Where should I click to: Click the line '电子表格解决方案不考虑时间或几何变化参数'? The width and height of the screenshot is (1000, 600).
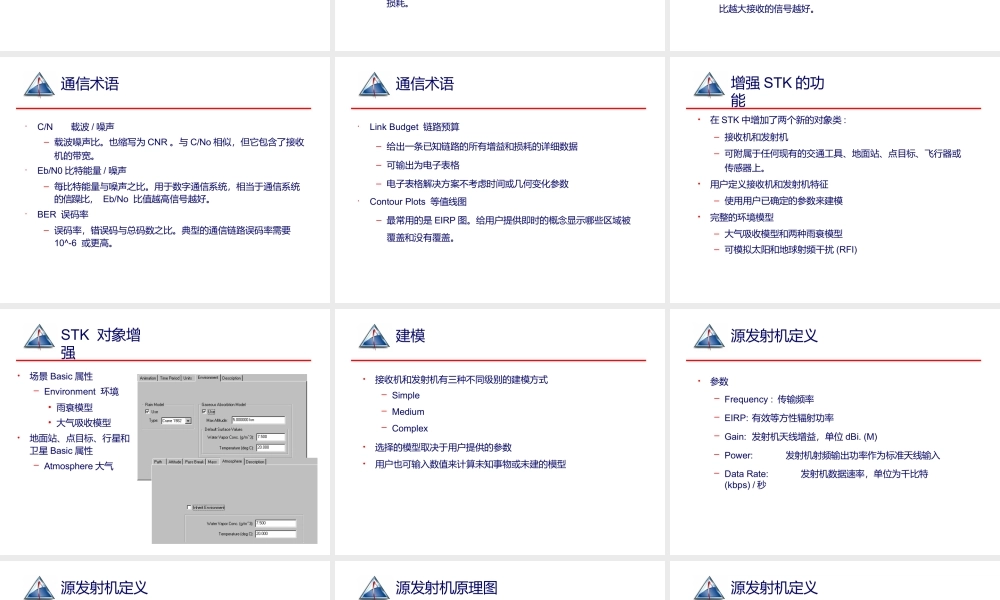coord(478,184)
